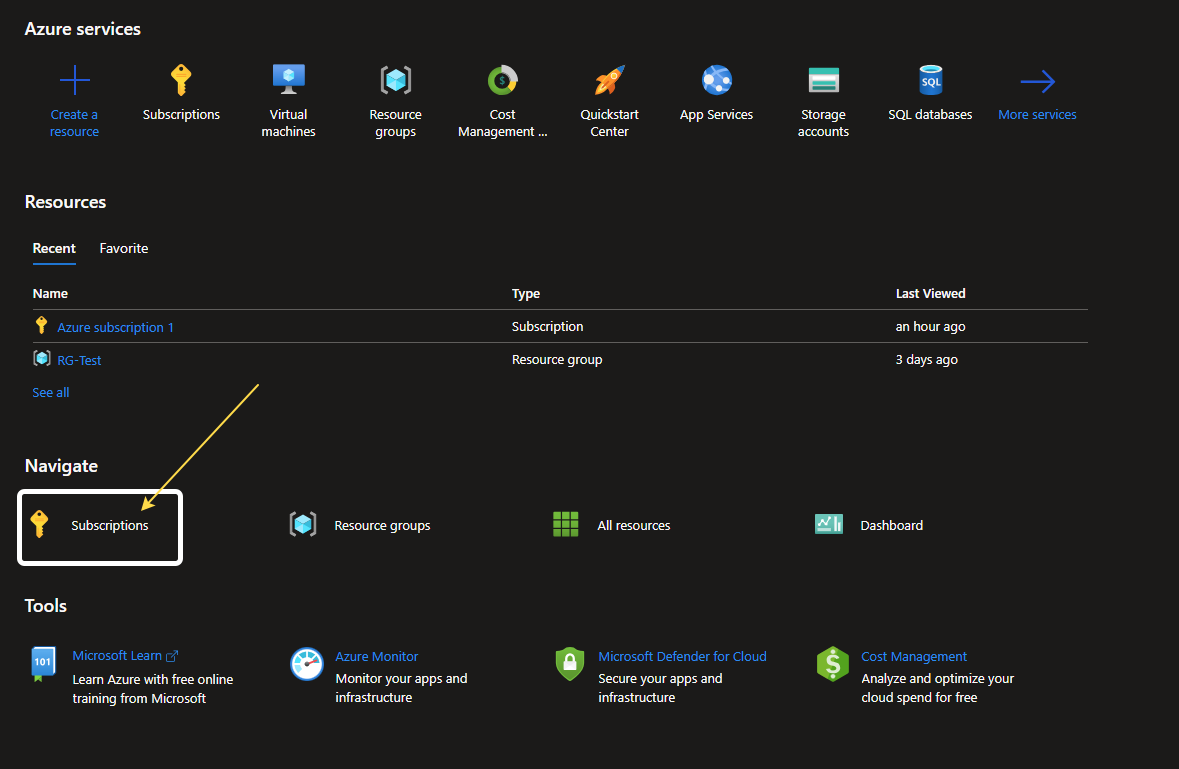The height and width of the screenshot is (769, 1179).
Task: Open the RG-Test resource group
Action: pos(77,359)
